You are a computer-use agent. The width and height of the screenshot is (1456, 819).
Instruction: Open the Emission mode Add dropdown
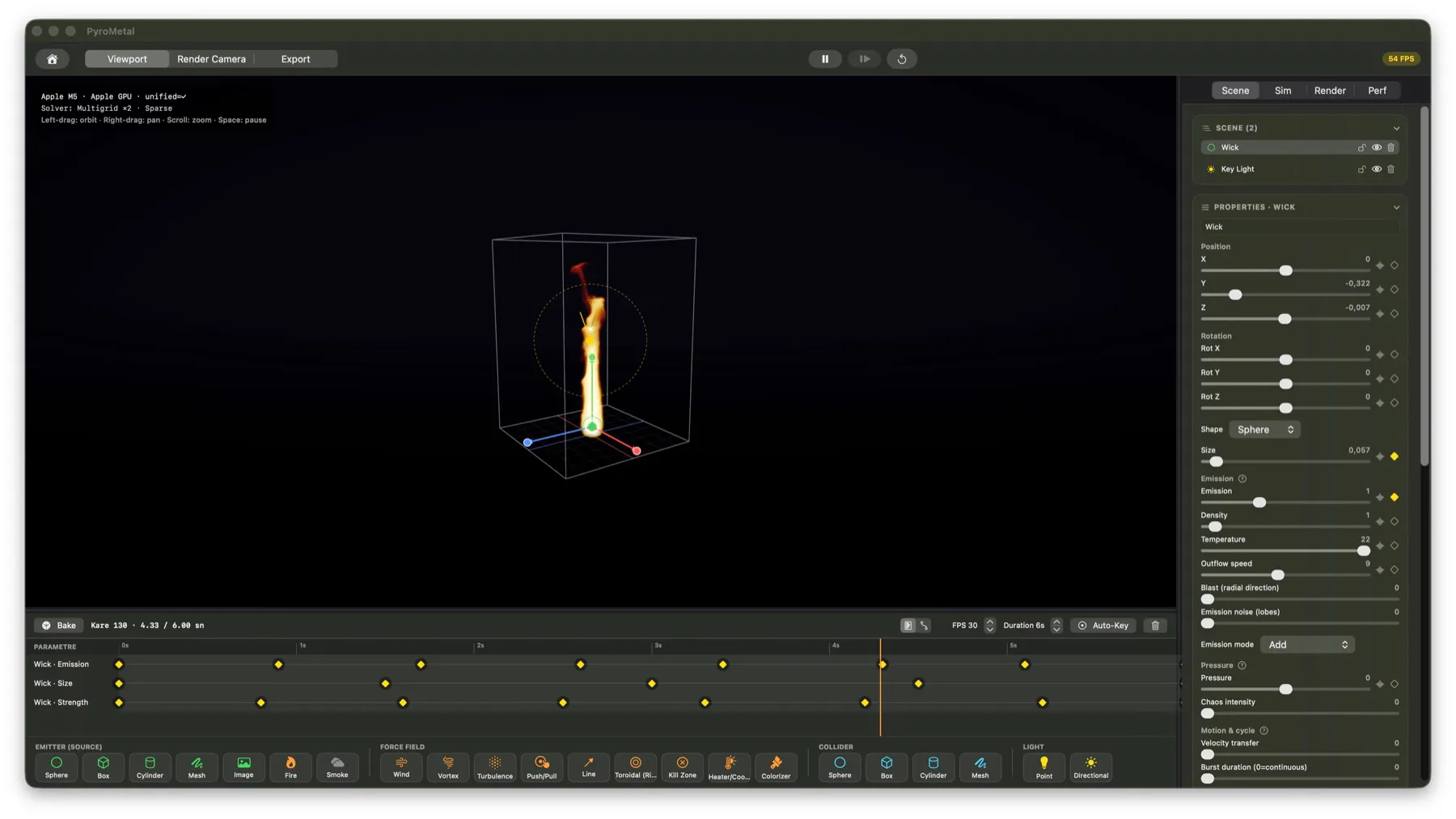(x=1308, y=645)
